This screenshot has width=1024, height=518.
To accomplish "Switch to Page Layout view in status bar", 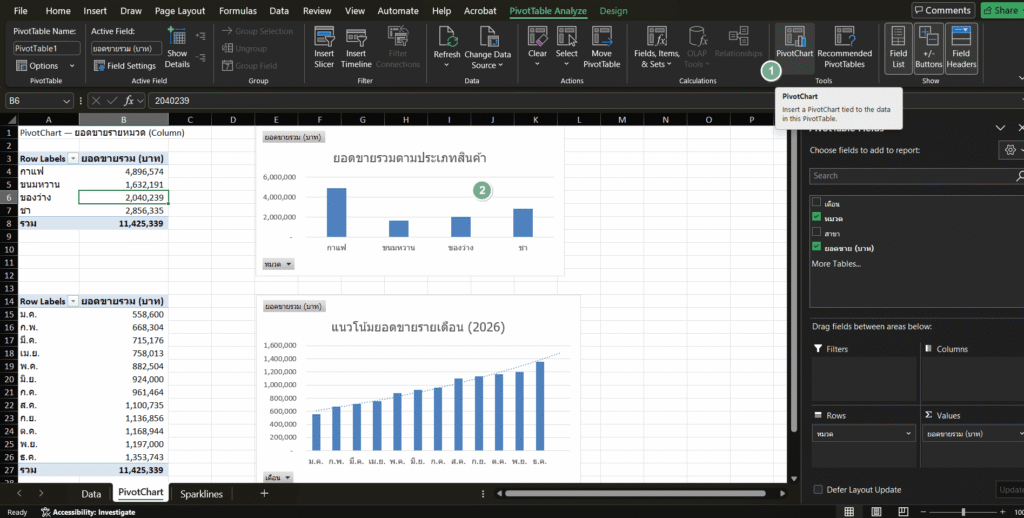I will [876, 512].
